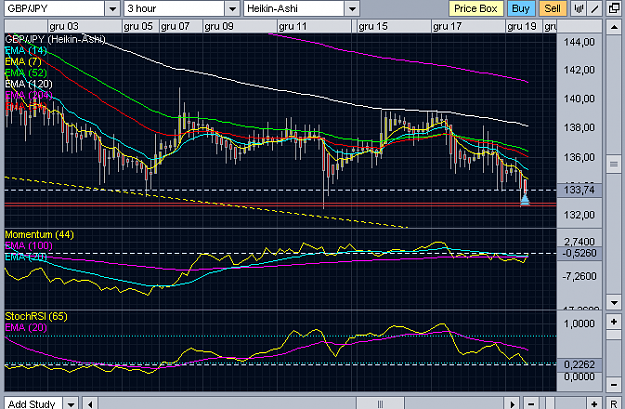Click the GBP/JPY symbol field
The image size is (625, 409).
click(x=55, y=9)
